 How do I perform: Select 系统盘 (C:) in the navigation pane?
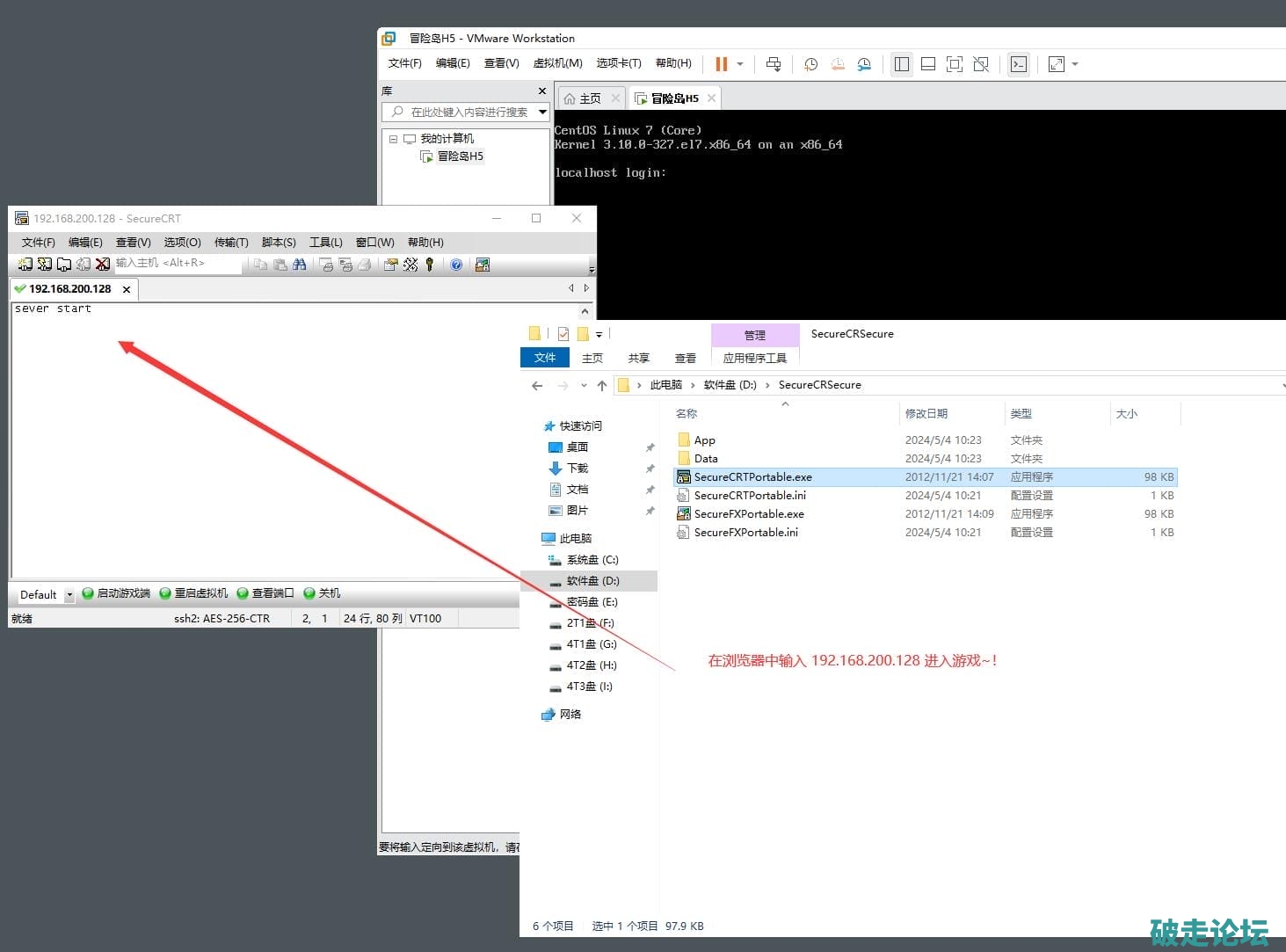pos(592,560)
